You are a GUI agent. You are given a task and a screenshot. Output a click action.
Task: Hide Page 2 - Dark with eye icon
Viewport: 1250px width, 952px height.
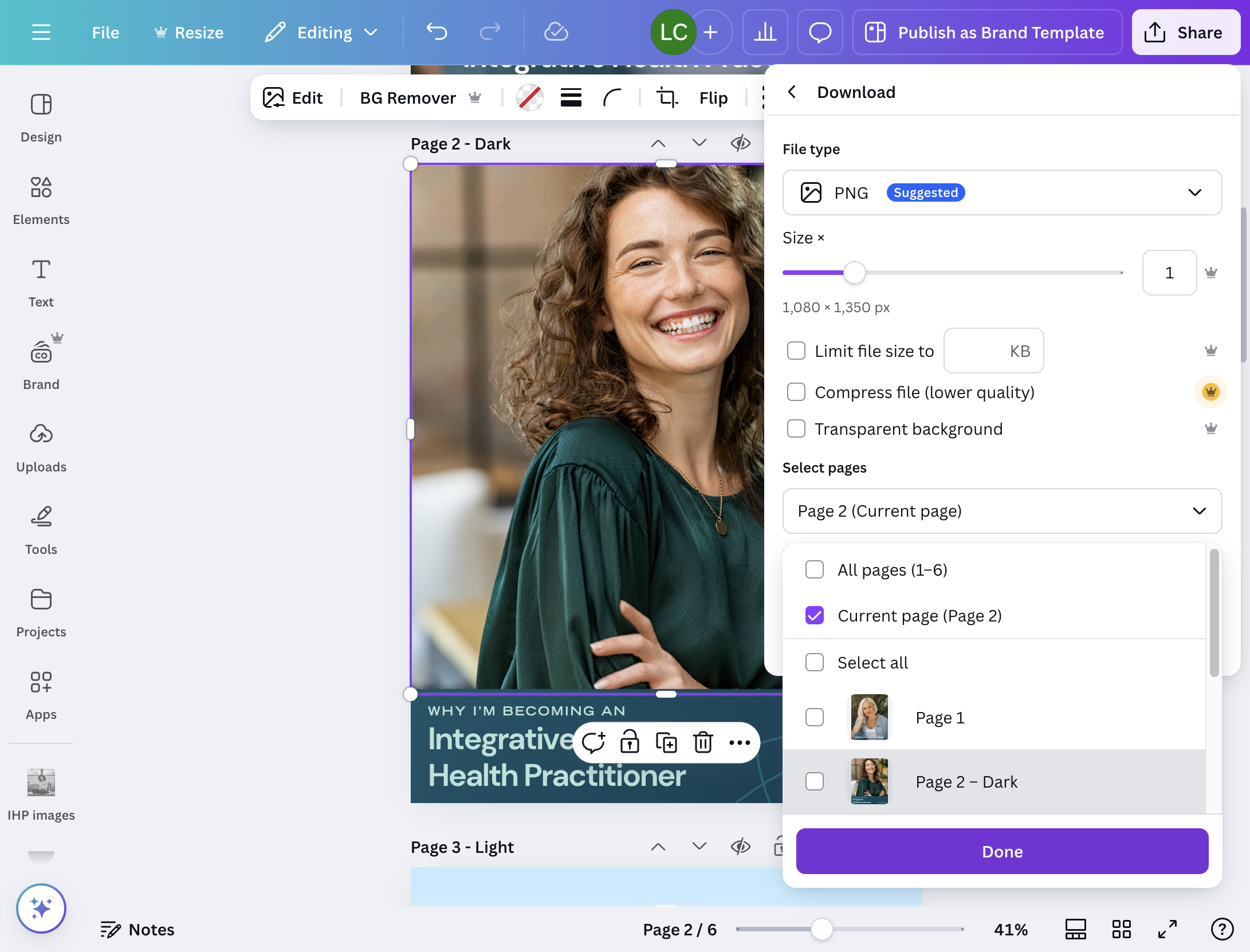click(741, 143)
